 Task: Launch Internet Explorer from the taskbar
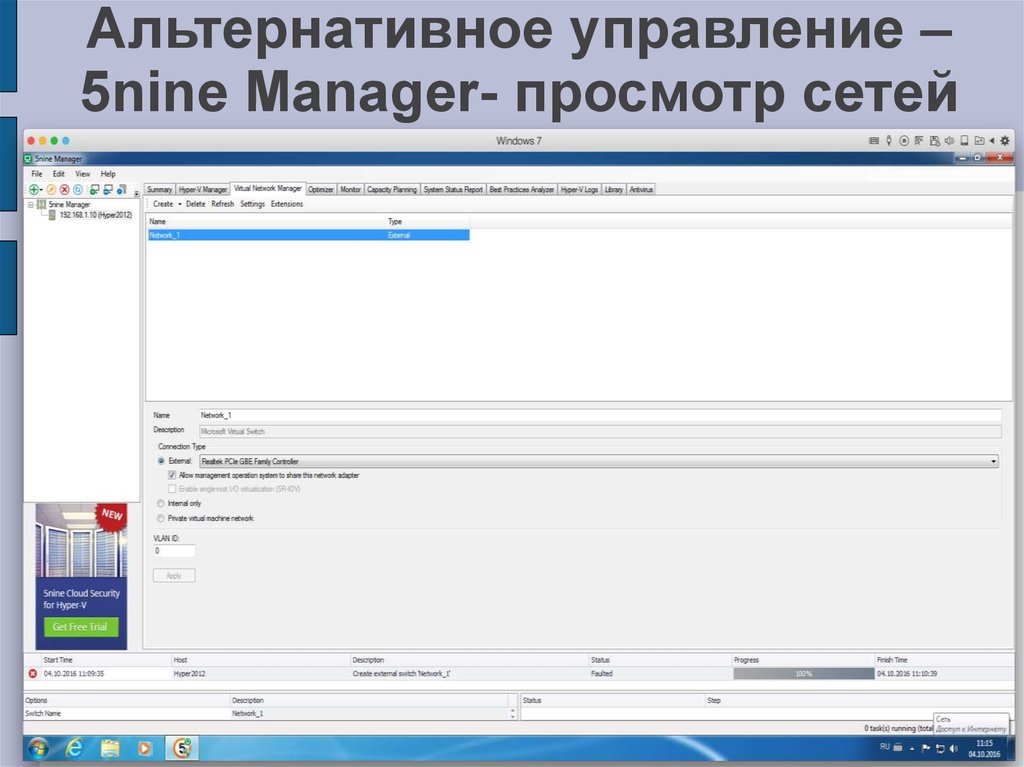[x=74, y=748]
